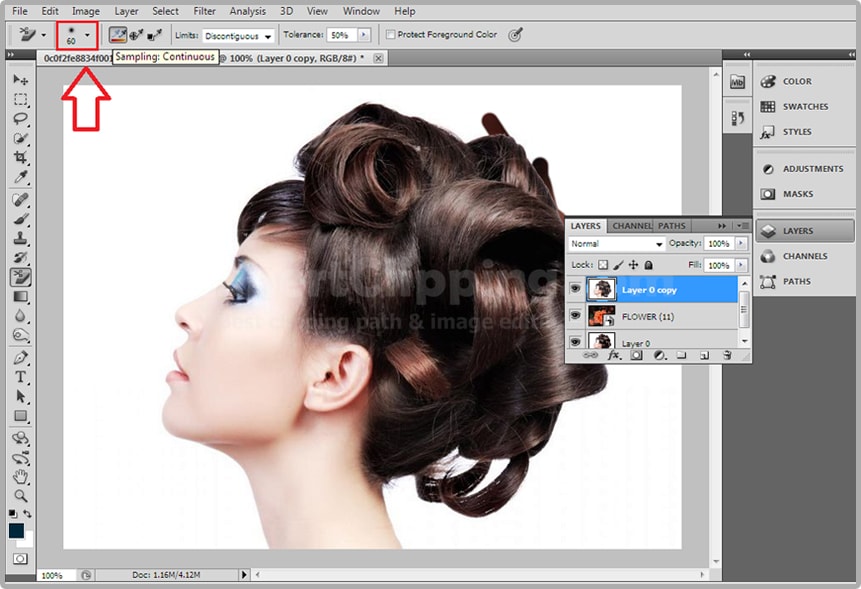
Task: Open the brush size picker dropdown
Action: [x=87, y=35]
